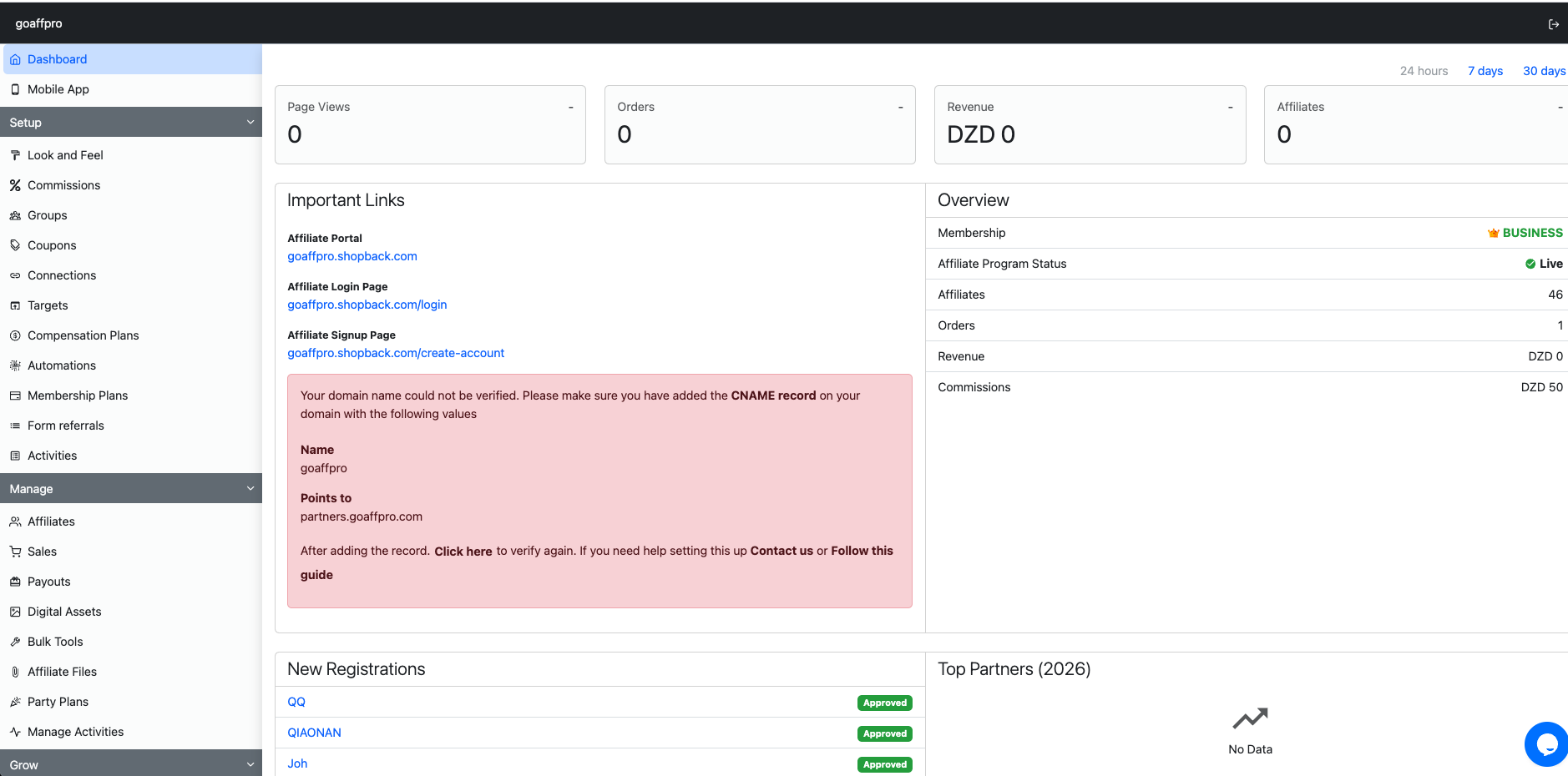1568x776 pixels.
Task: Expand the Grow section chevron
Action: (250, 764)
